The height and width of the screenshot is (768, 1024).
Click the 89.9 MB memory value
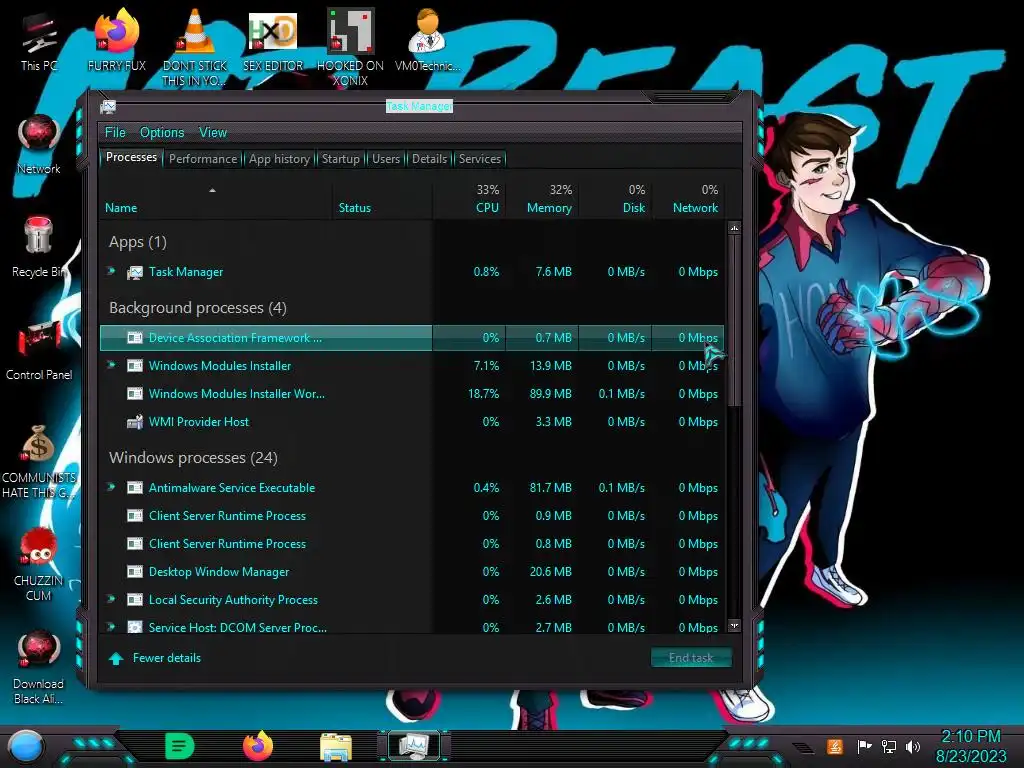point(551,394)
